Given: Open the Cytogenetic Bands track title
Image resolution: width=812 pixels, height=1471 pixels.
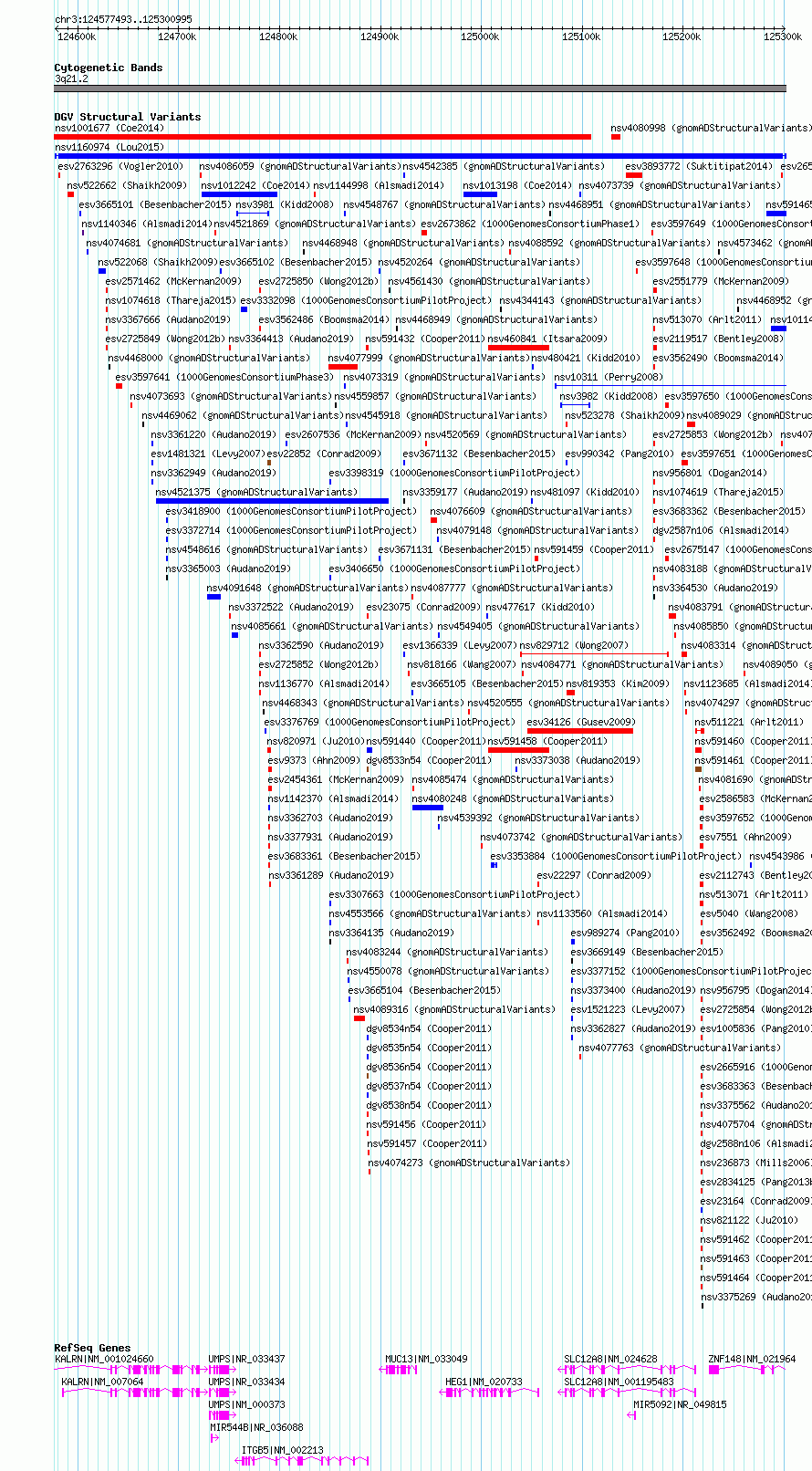Looking at the screenshot, I should click(109, 68).
